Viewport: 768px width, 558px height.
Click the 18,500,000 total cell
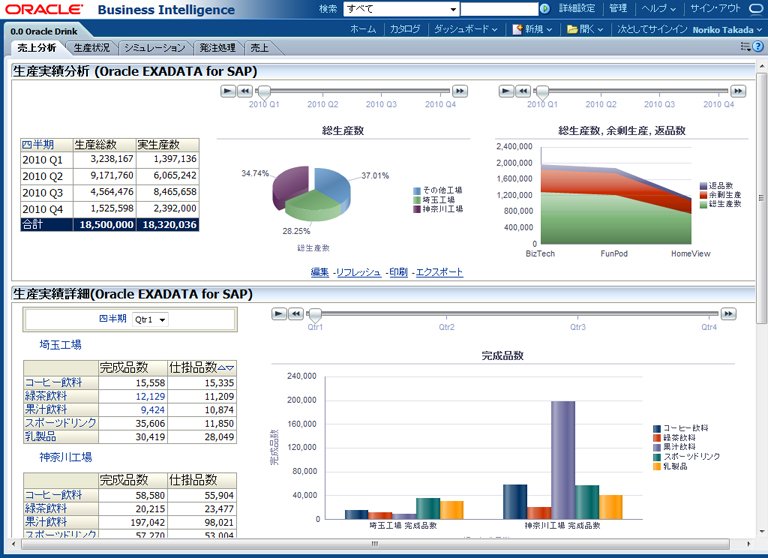(x=104, y=225)
